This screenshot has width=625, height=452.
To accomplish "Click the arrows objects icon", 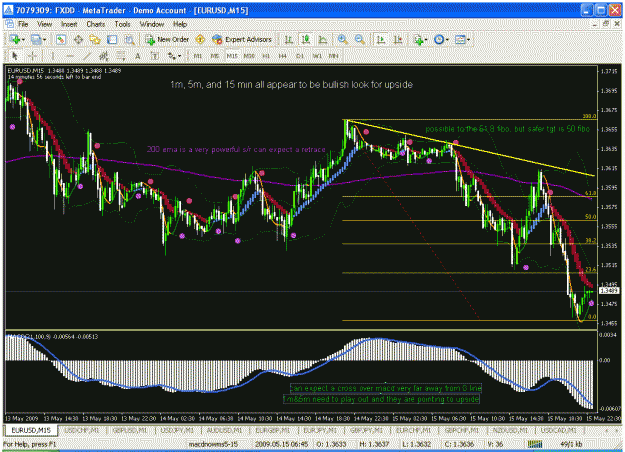I will coord(171,56).
